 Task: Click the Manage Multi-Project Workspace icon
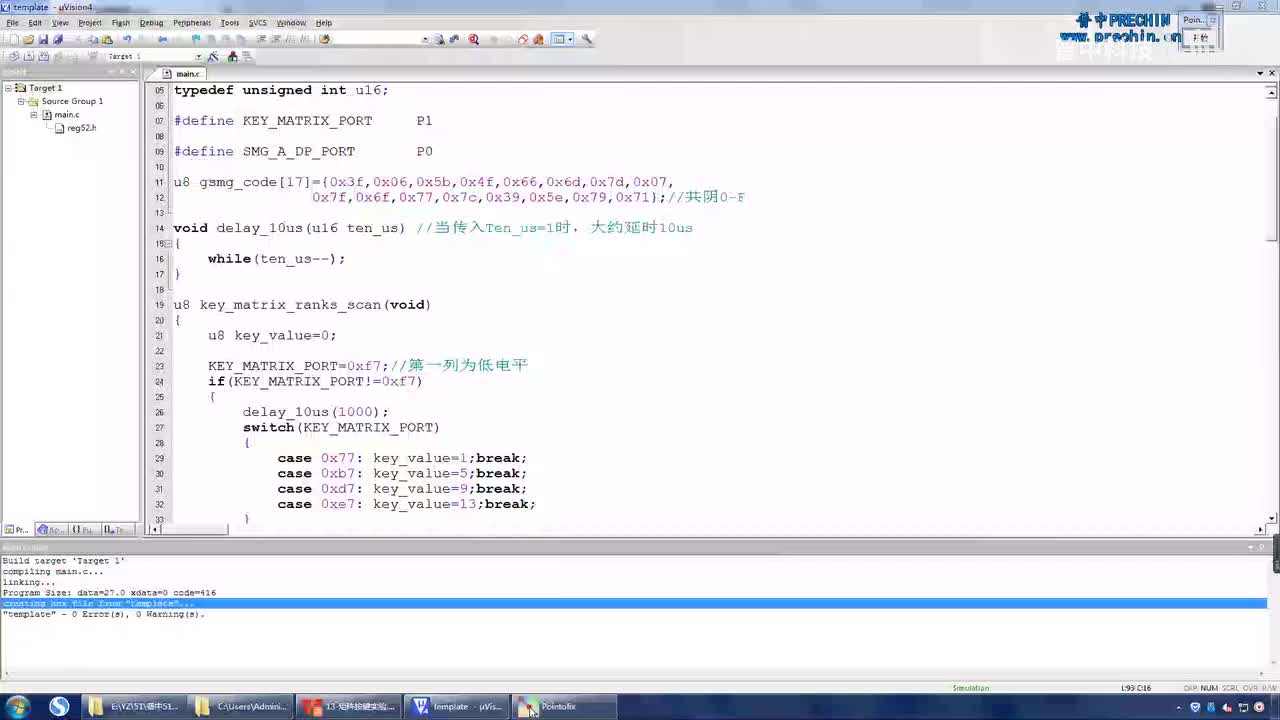[247, 56]
